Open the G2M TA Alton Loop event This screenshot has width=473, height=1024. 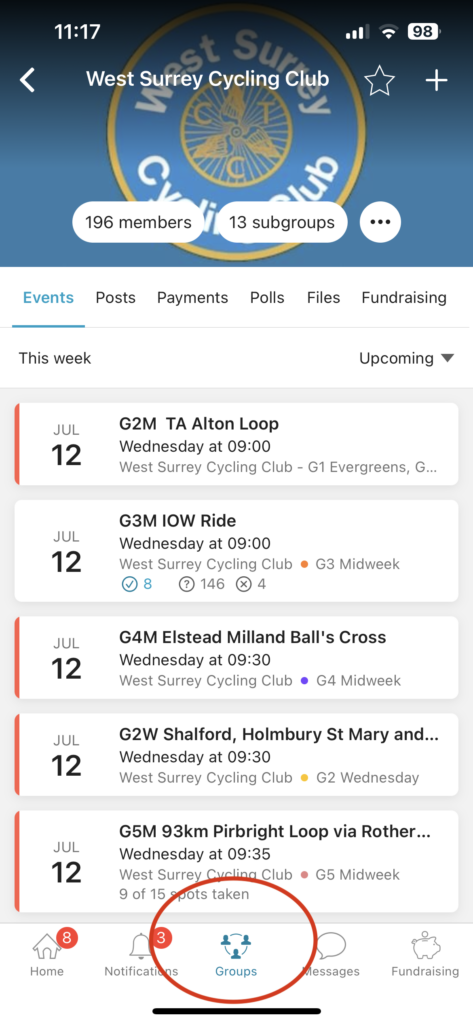point(236,444)
